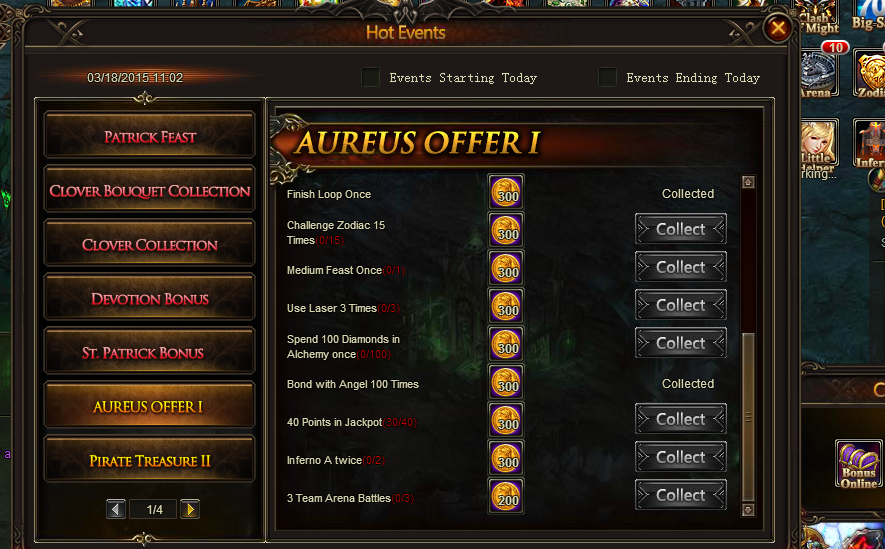Open the Little Helper icon
Screen dimensions: 885x549
(x=819, y=143)
